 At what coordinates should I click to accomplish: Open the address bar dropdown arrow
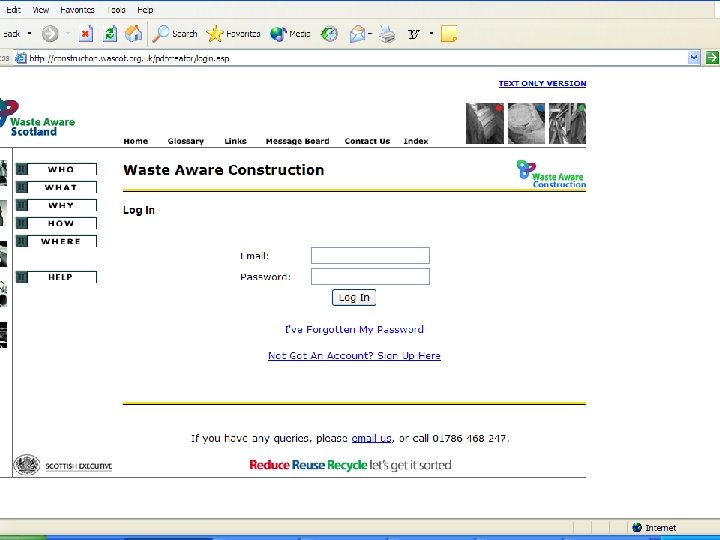pos(694,58)
